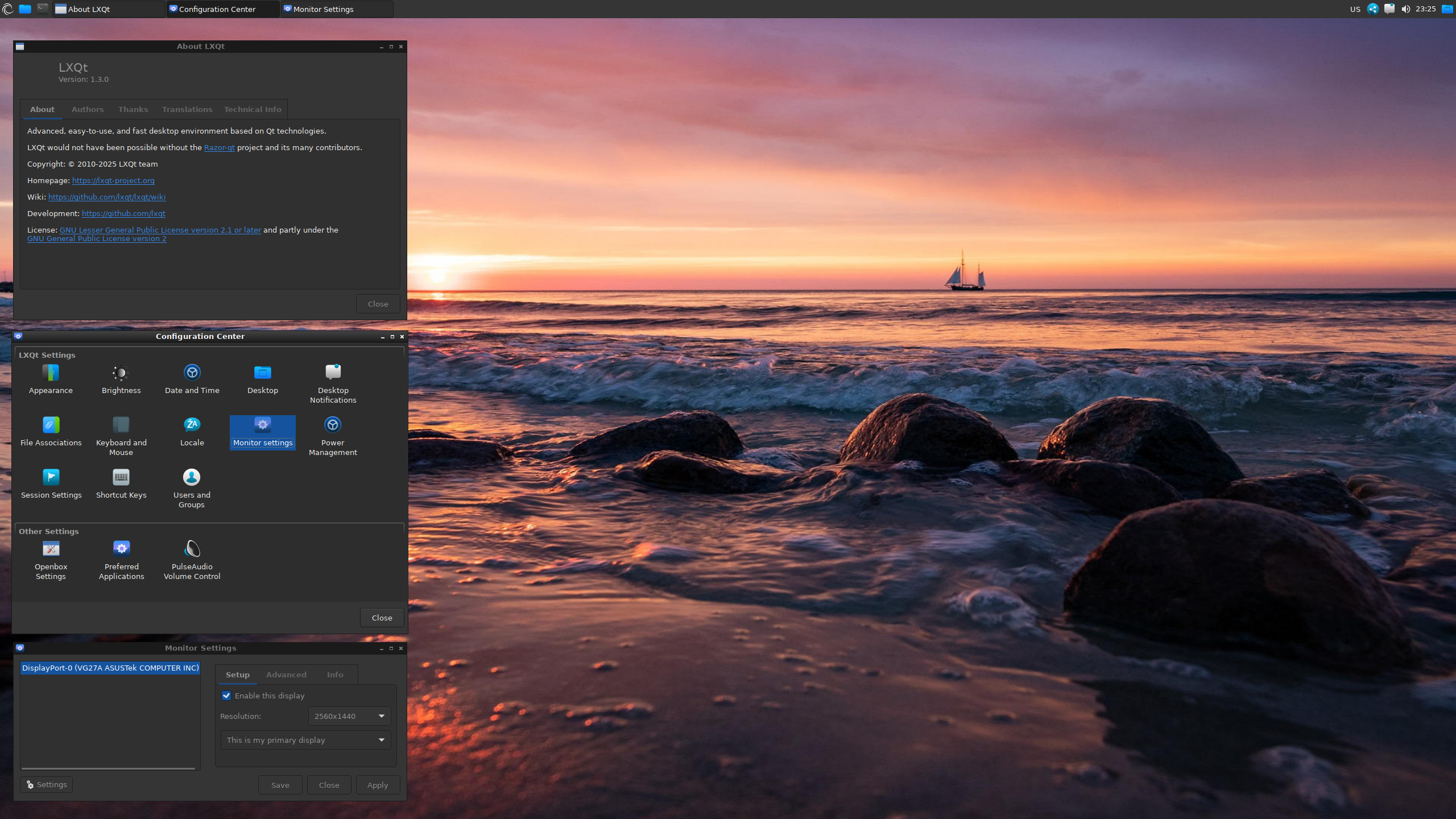Open PulseAudio Volume Control
Screen dimensions: 1456x819
click(x=192, y=549)
